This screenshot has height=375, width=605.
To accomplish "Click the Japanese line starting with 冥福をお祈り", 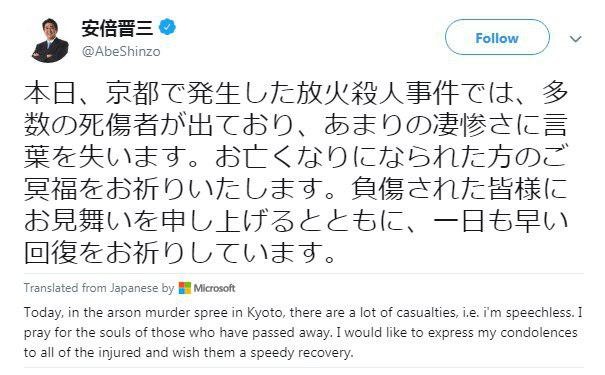I will coord(296,189).
